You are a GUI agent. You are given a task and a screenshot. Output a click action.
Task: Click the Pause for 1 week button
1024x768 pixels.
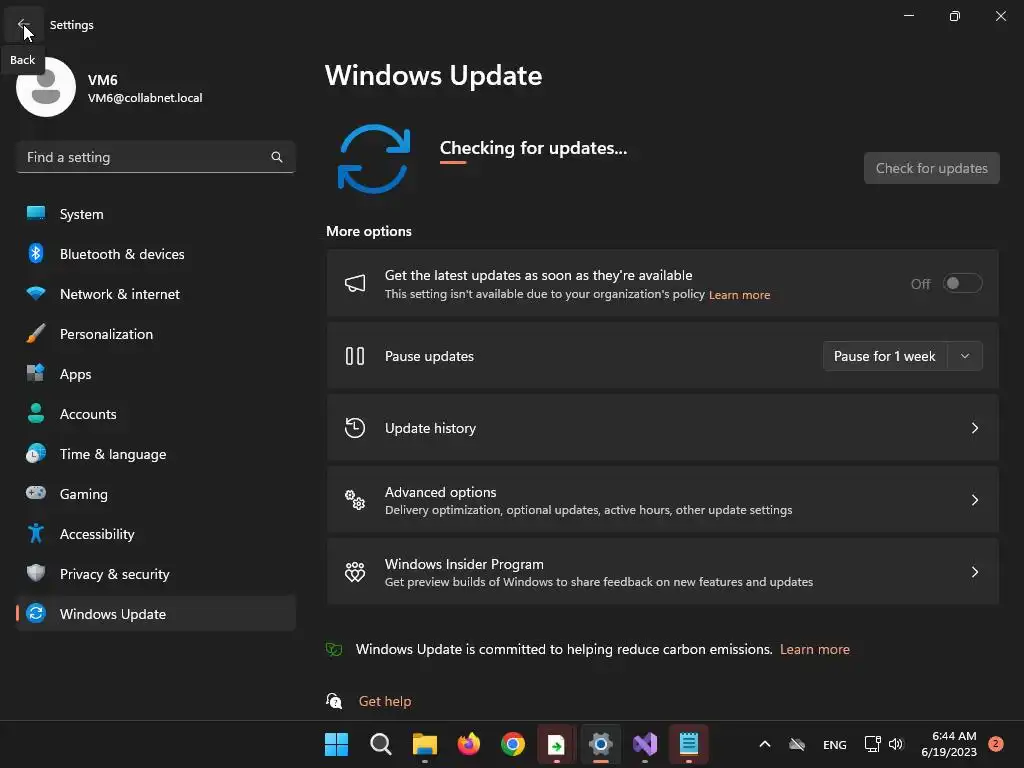coord(885,356)
